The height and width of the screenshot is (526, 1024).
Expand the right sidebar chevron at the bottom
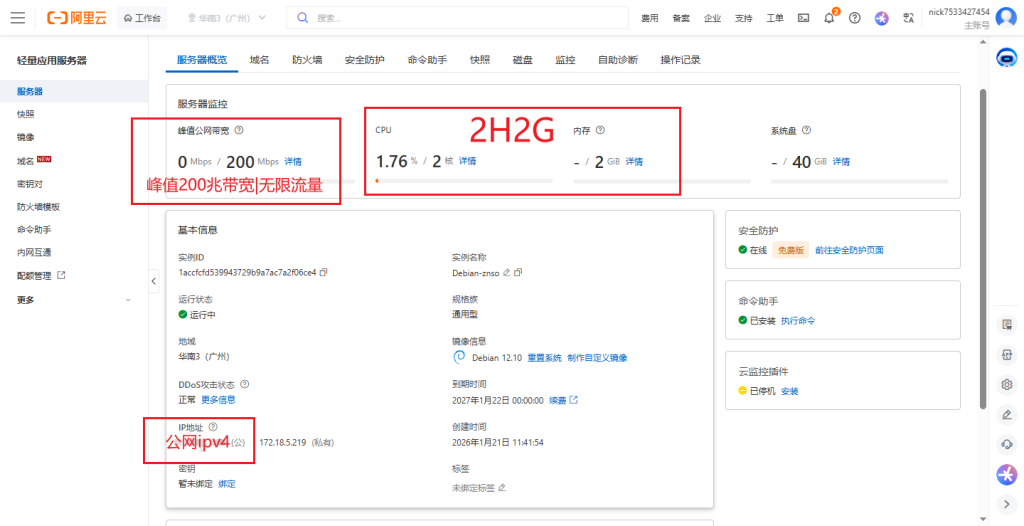(x=1007, y=503)
